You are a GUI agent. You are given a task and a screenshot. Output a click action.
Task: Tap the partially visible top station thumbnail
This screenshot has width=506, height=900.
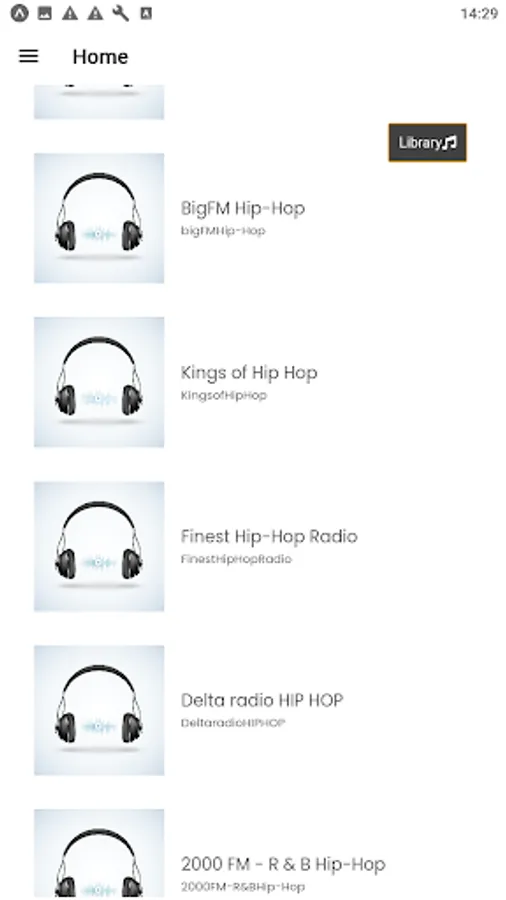point(99,102)
